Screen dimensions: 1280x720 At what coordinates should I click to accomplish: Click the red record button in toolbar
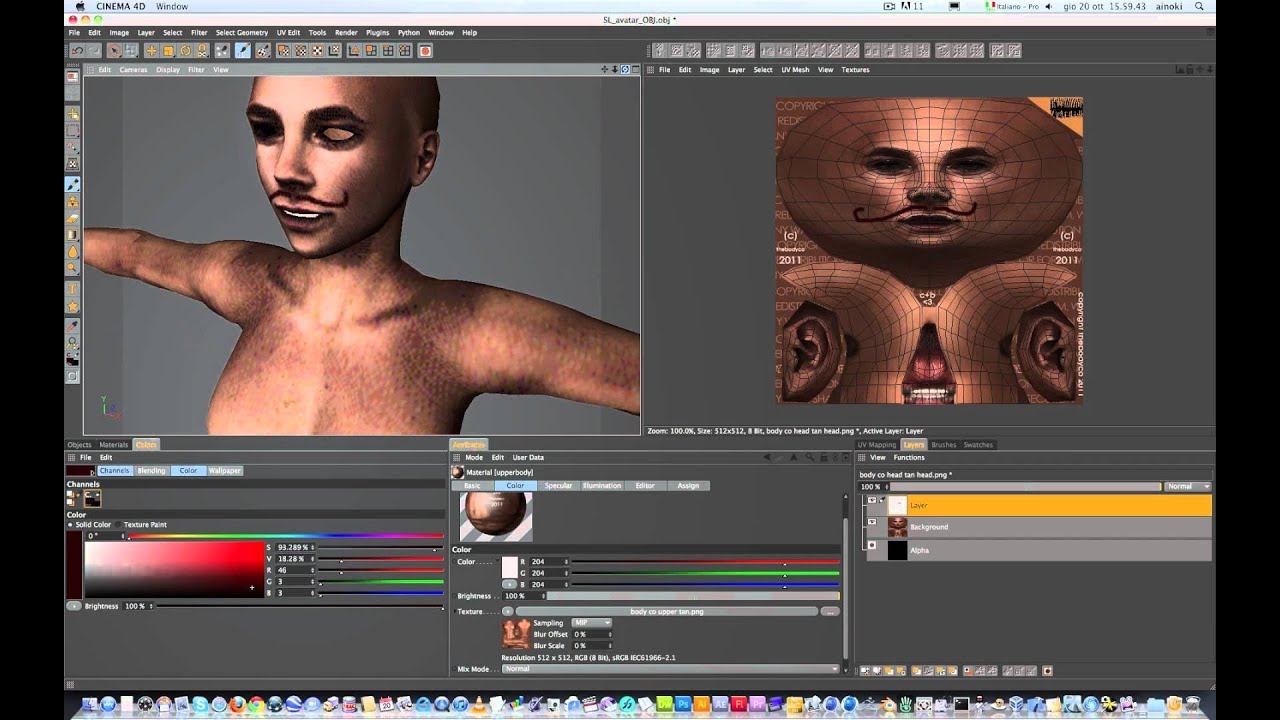[x=425, y=50]
